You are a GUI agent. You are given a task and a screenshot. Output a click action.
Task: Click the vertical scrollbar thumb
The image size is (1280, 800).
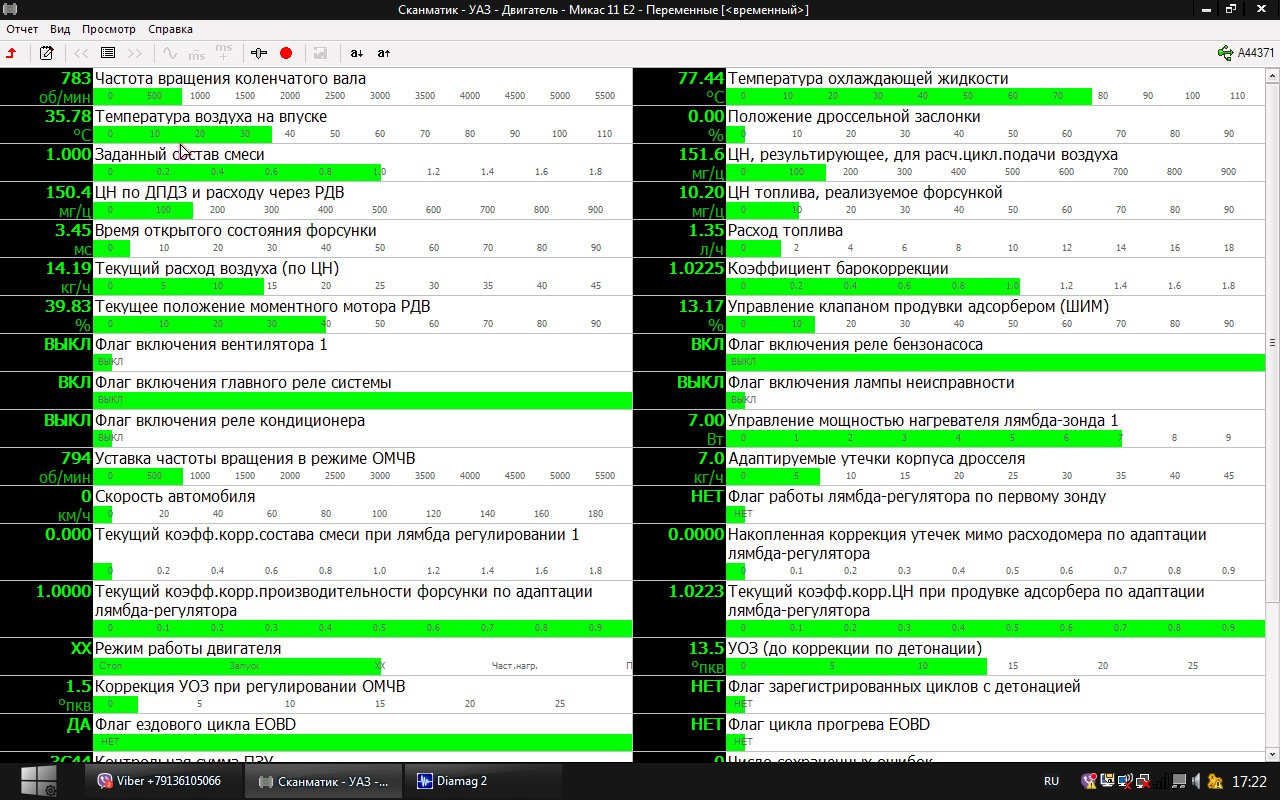pos(1272,343)
